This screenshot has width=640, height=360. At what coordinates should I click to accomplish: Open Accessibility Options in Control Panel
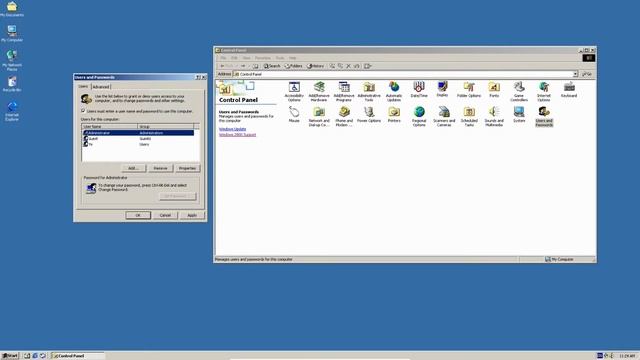294,91
